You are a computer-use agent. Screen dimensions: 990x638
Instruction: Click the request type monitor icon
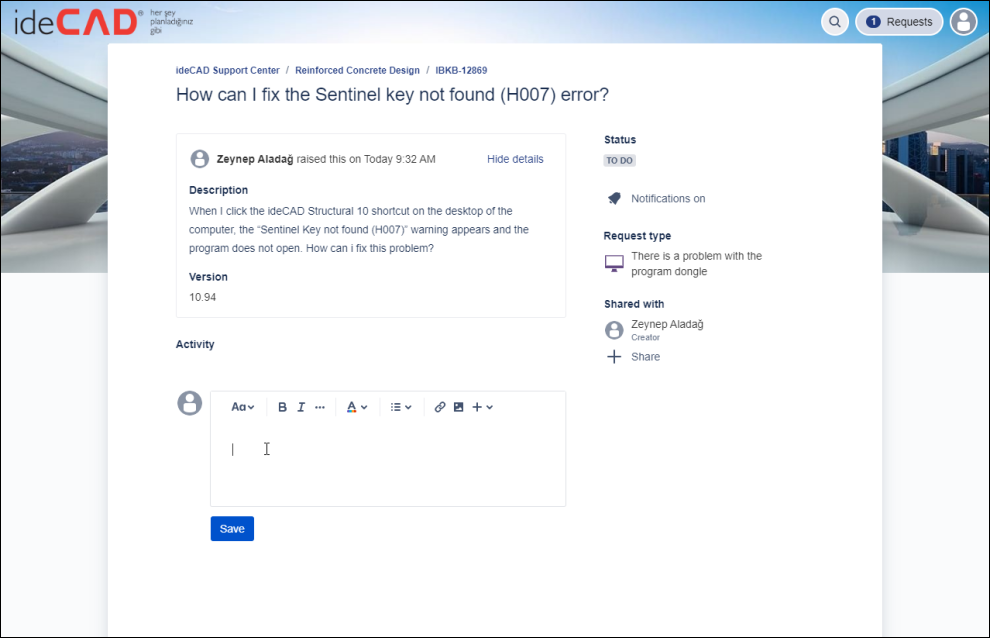tap(614, 263)
